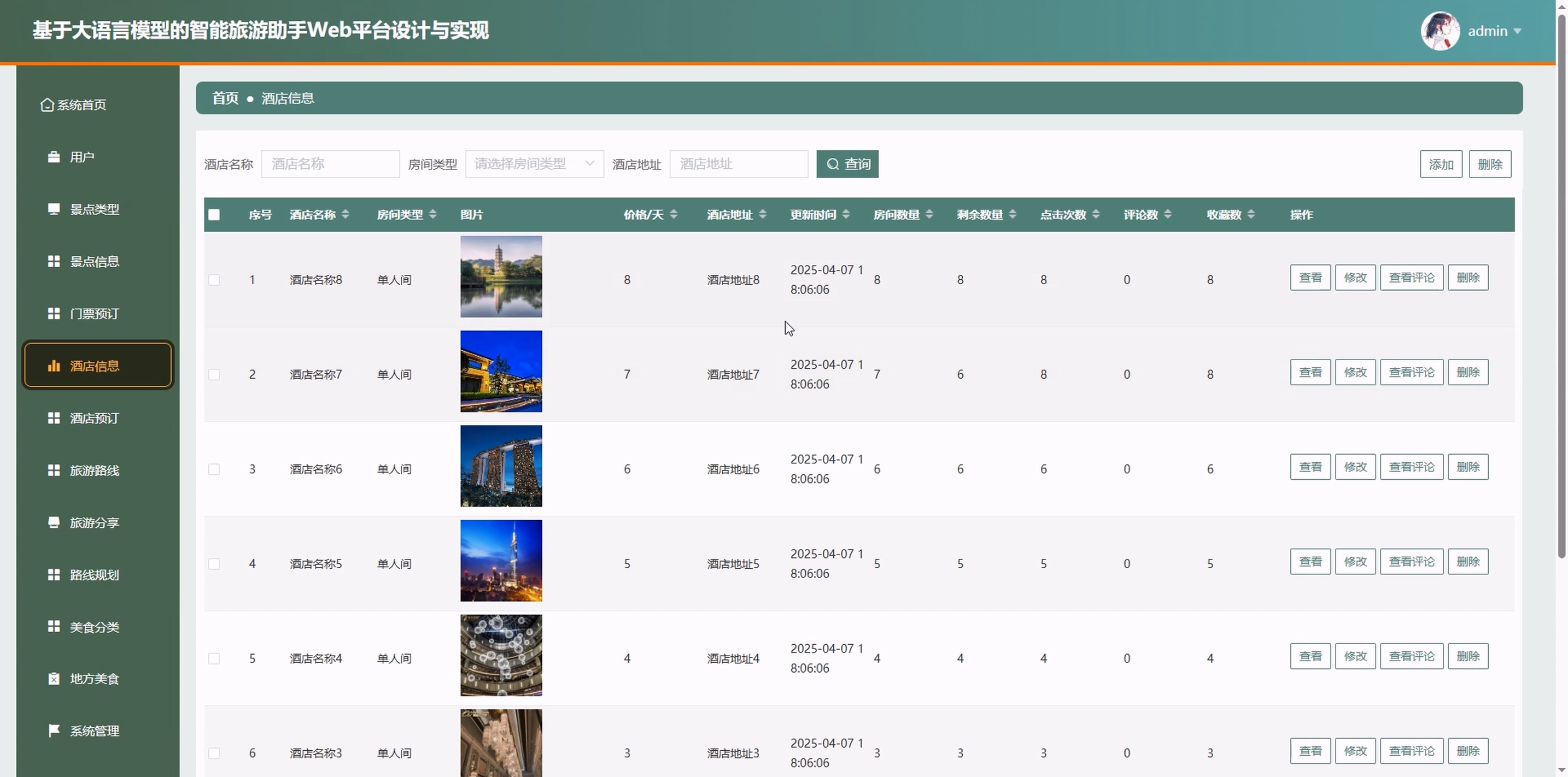Click the vertical page scrollbar thumb

1561,286
